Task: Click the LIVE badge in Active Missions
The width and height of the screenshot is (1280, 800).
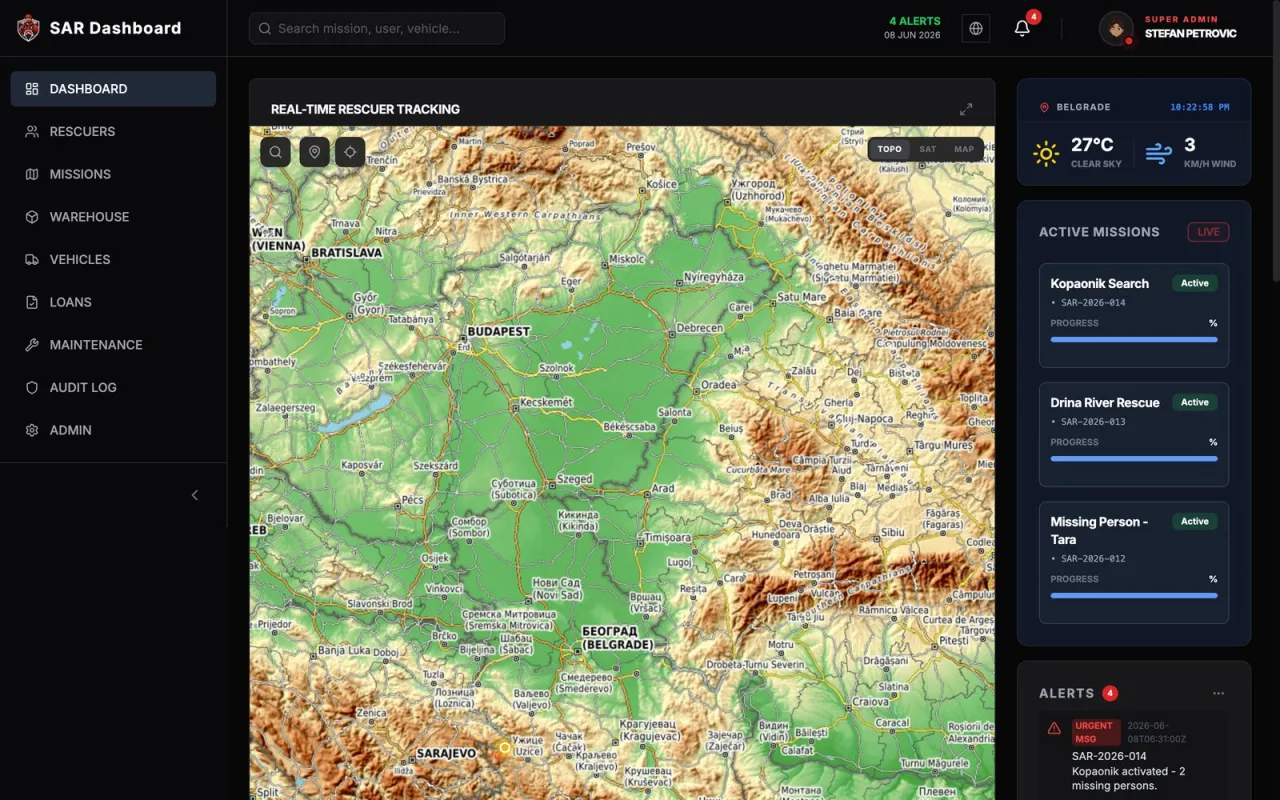Action: click(x=1208, y=232)
